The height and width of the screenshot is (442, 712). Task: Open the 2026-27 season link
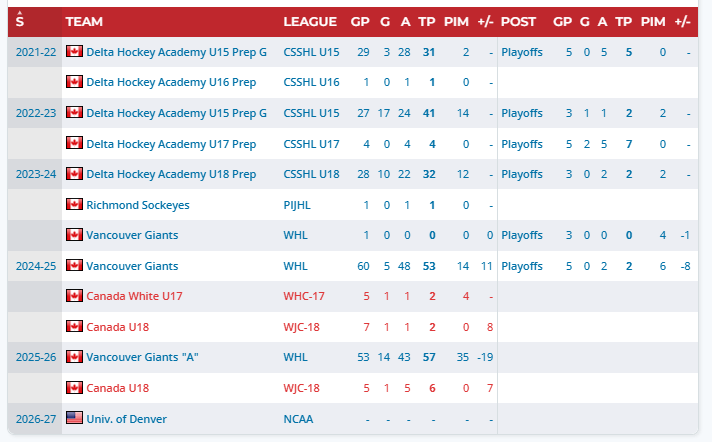[36, 419]
